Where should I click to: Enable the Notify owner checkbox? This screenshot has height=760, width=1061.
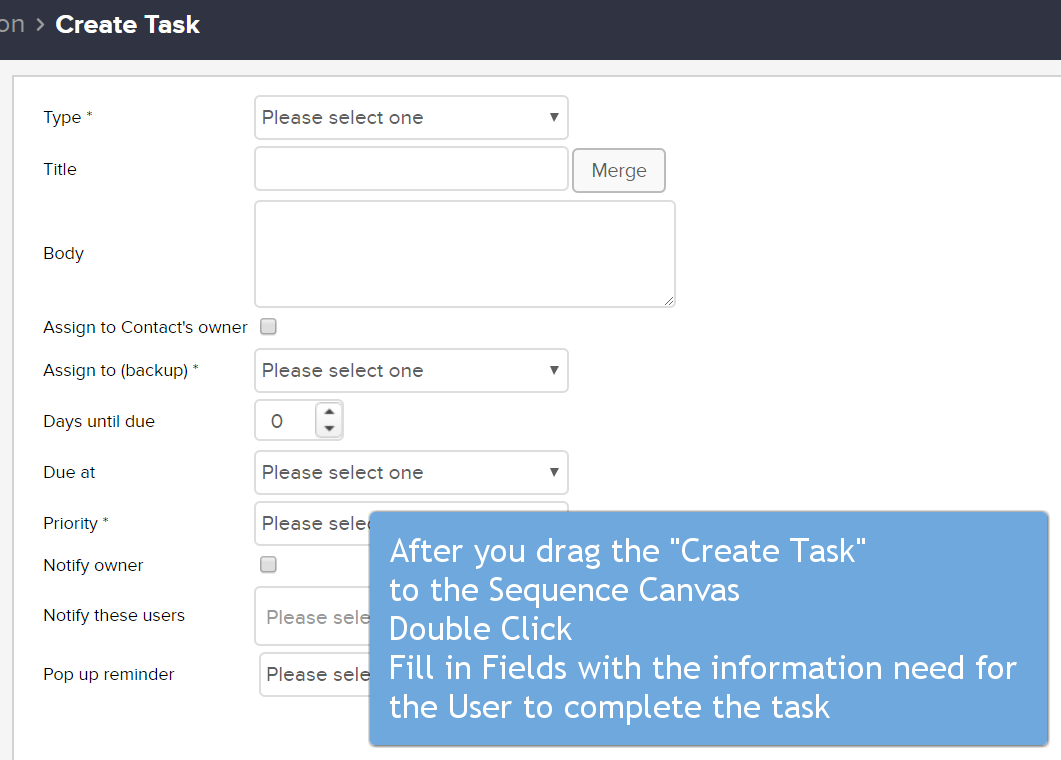[268, 565]
